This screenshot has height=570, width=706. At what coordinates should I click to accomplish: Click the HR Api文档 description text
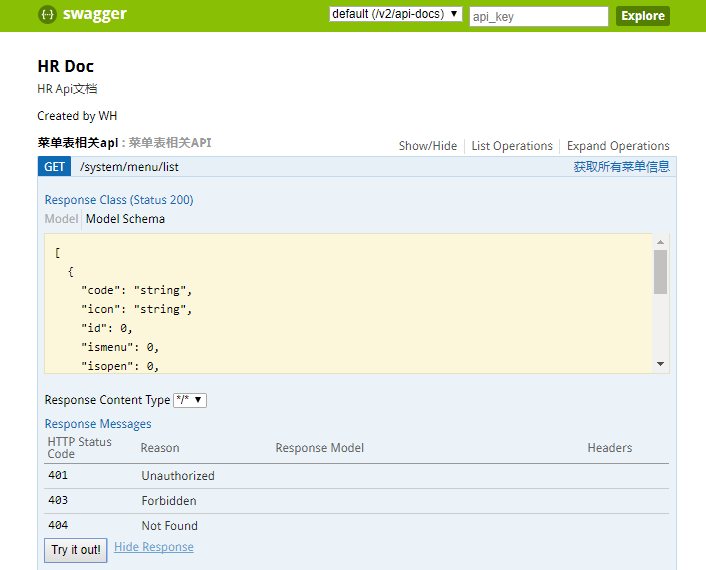pos(67,89)
